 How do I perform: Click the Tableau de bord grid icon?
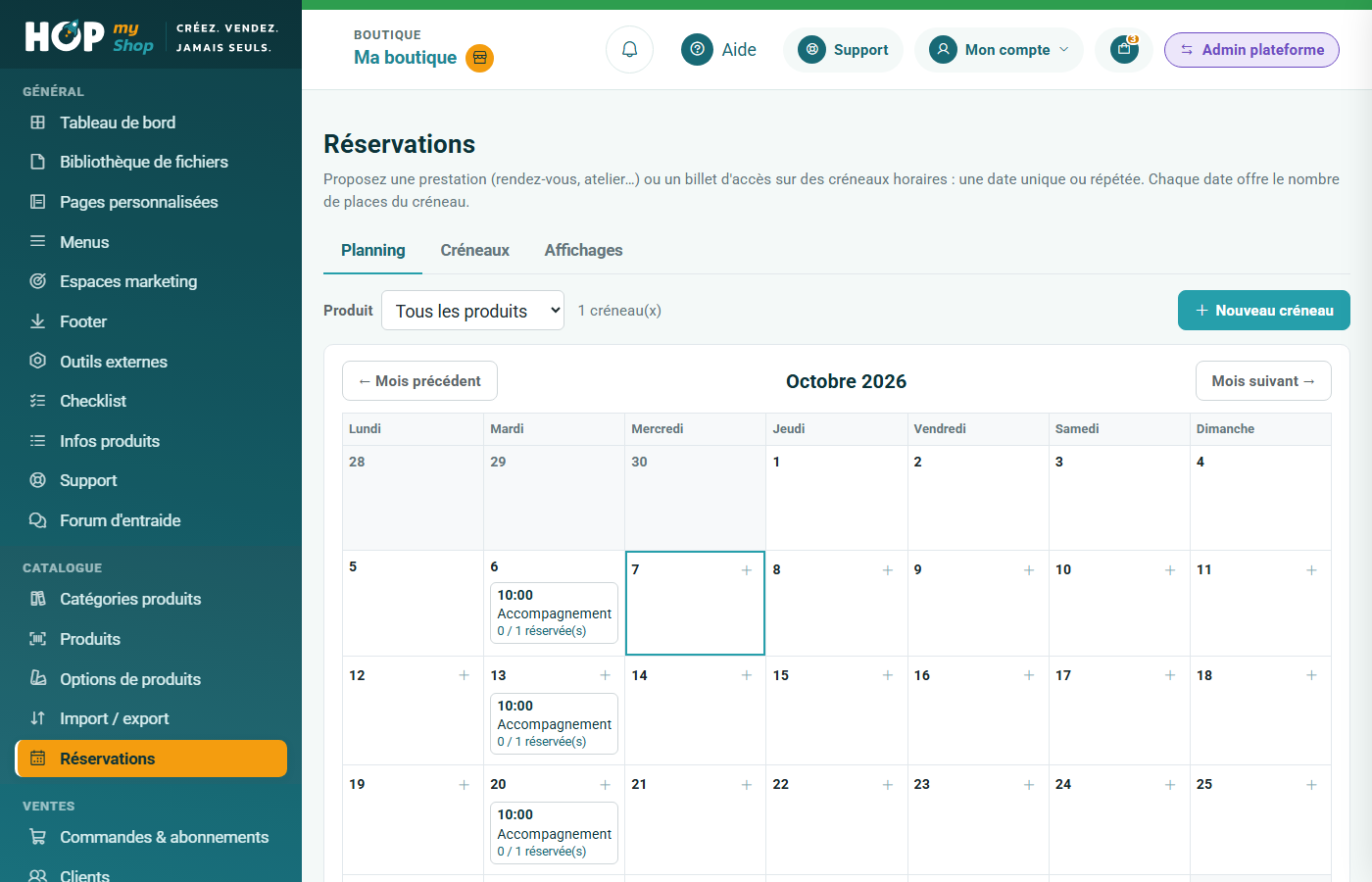coord(38,122)
